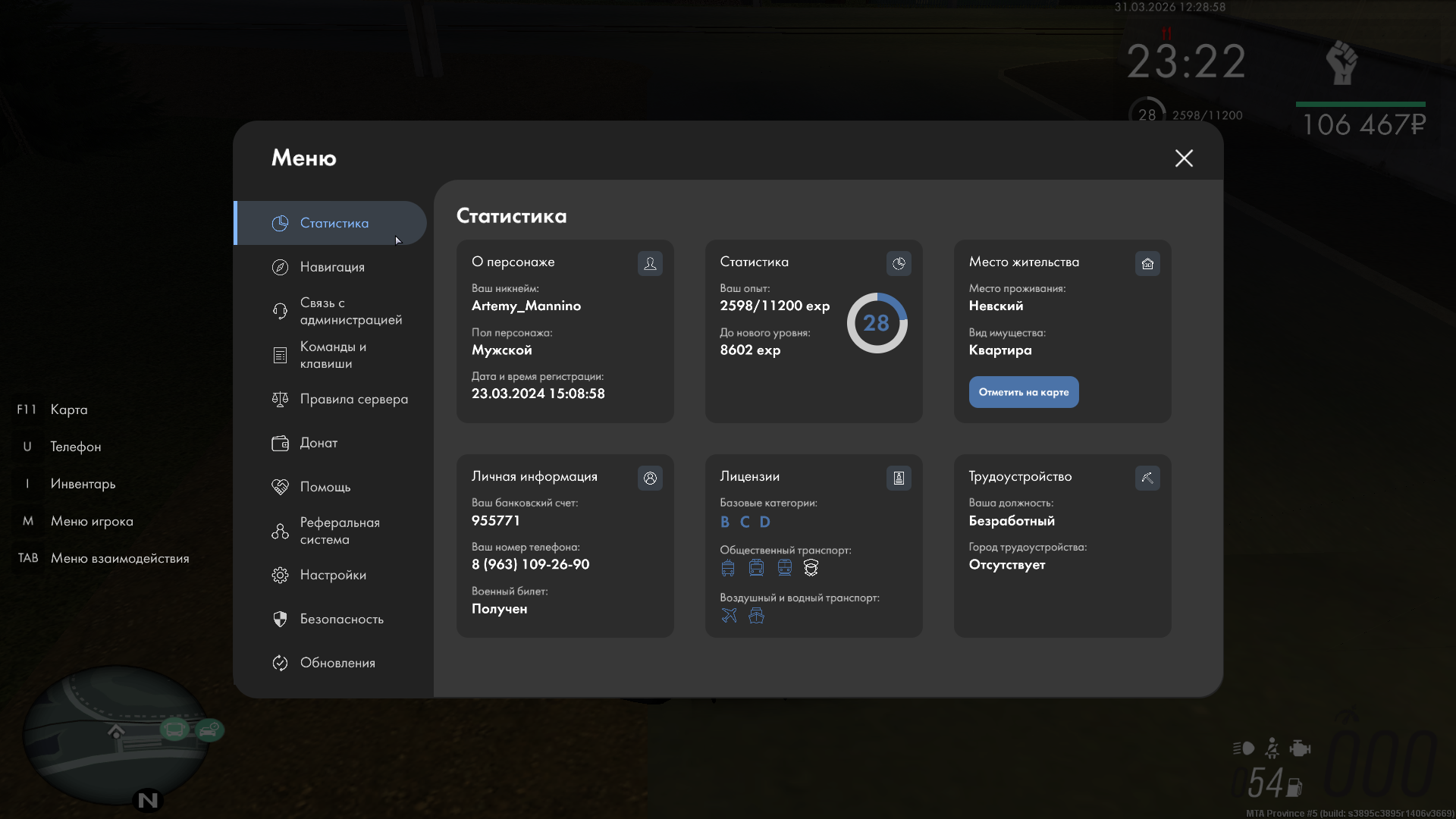Click the document icon in Лицензии card
The width and height of the screenshot is (1456, 819).
pyautogui.click(x=899, y=478)
